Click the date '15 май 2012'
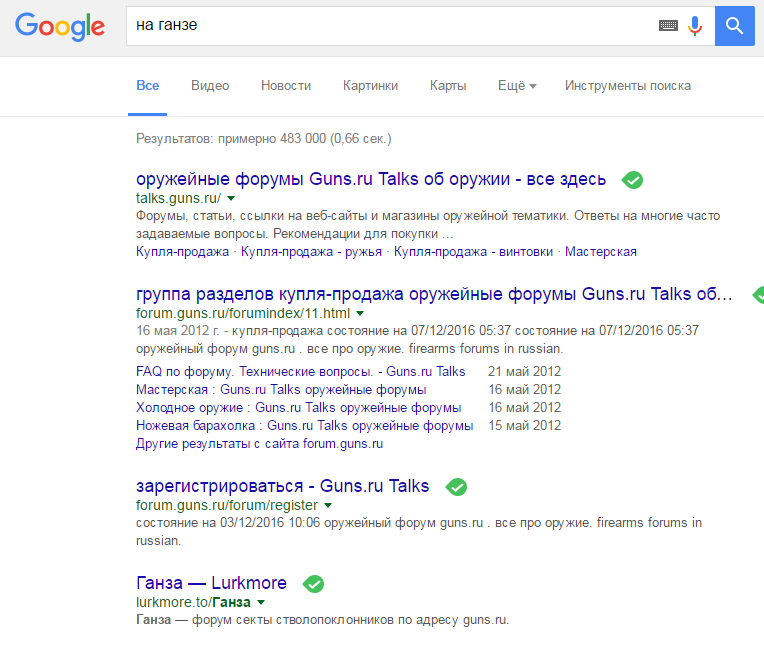764x646 pixels. coord(525,426)
